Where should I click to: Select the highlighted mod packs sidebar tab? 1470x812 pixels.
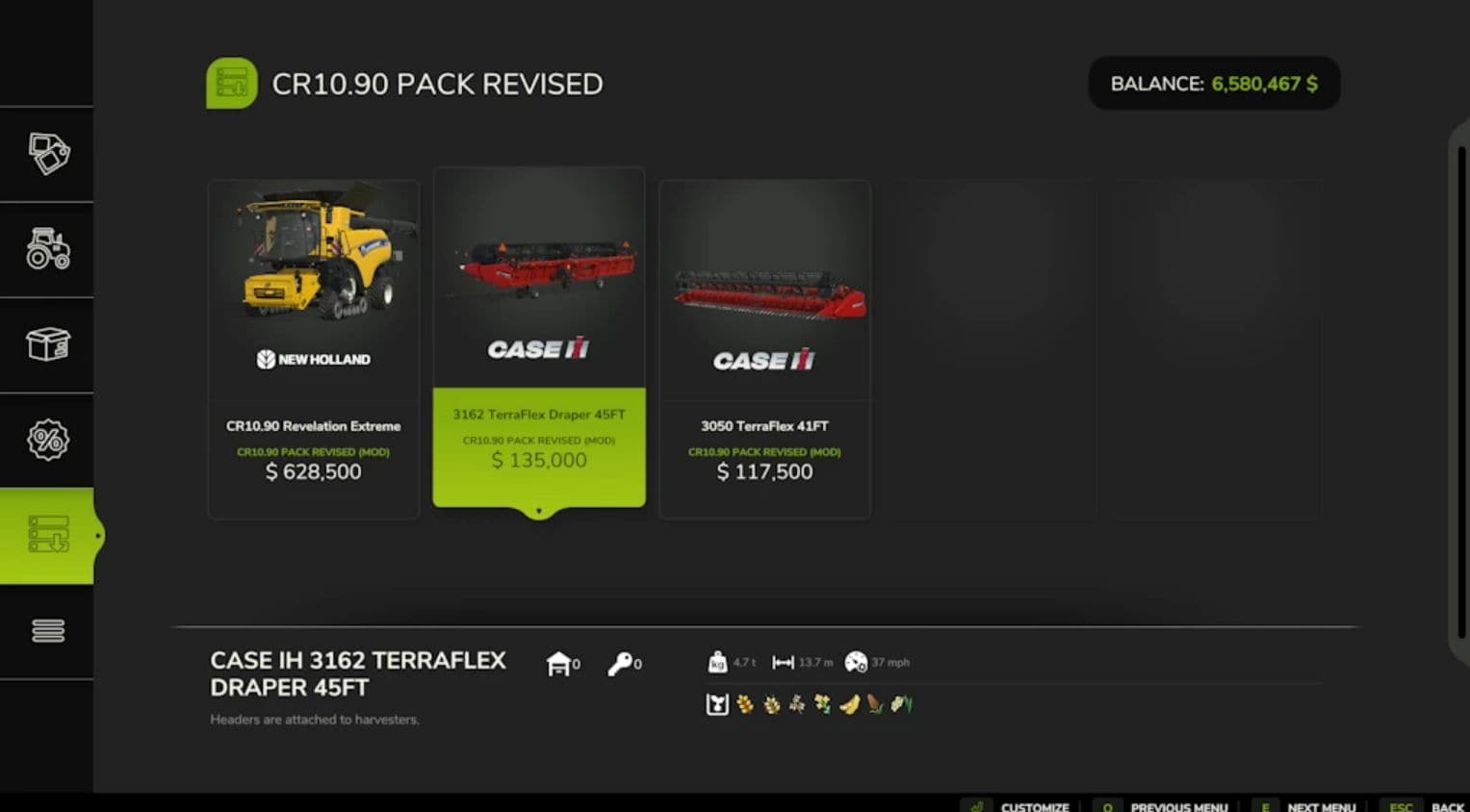(x=47, y=535)
